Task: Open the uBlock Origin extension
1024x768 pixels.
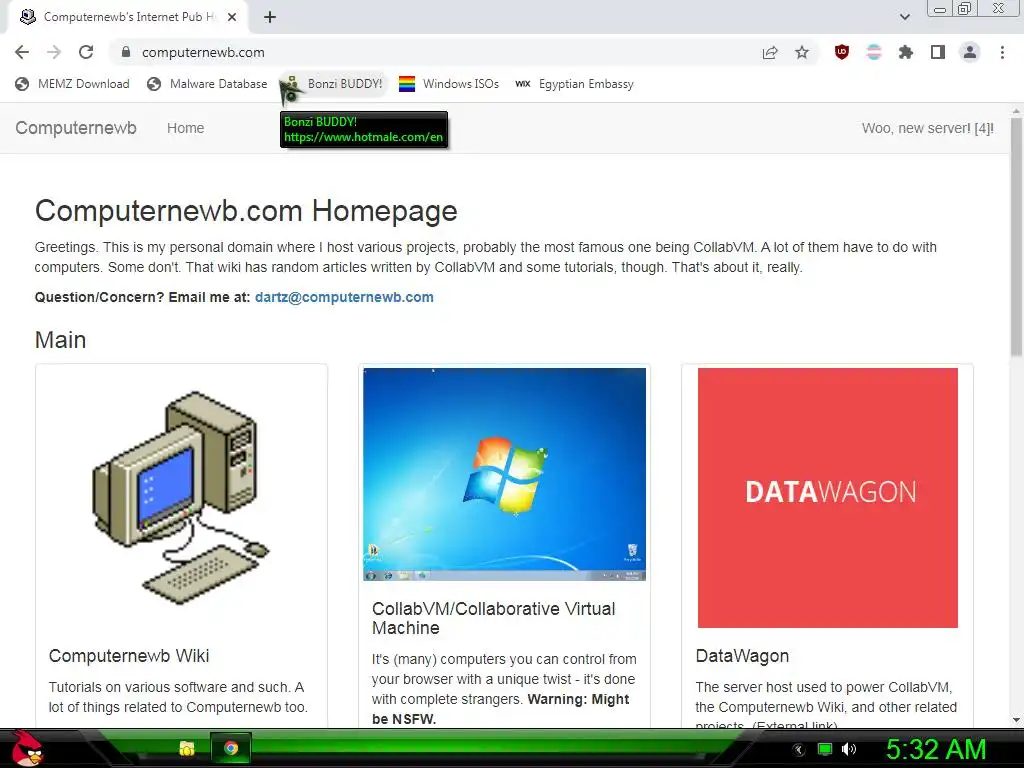Action: [842, 52]
